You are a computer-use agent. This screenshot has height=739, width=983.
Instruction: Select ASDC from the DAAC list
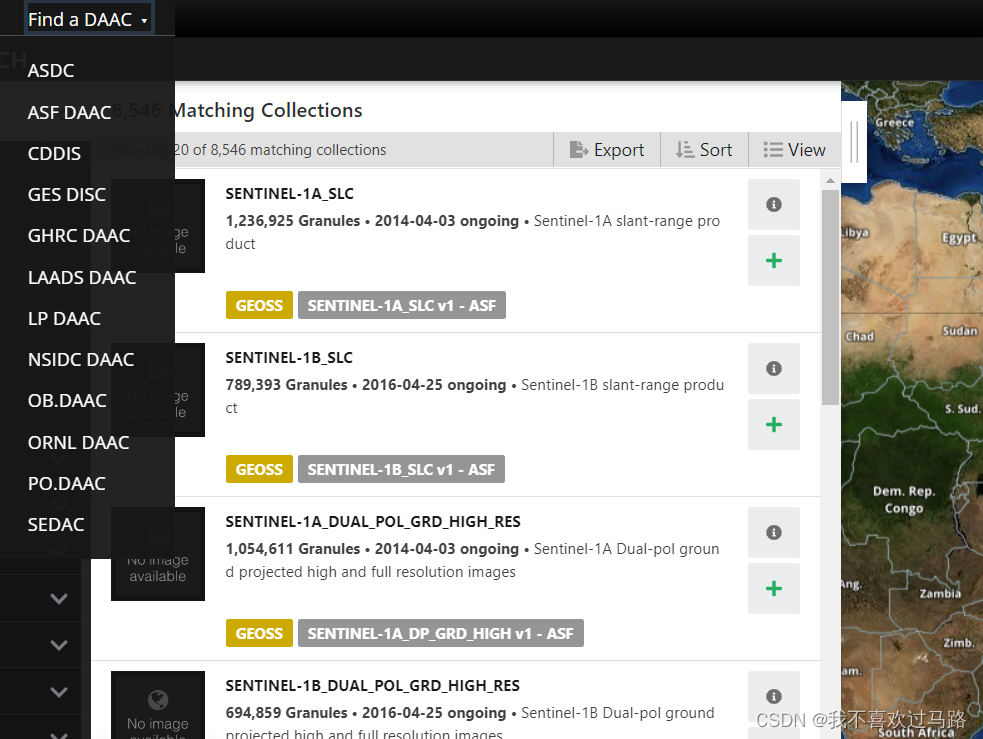(x=51, y=71)
